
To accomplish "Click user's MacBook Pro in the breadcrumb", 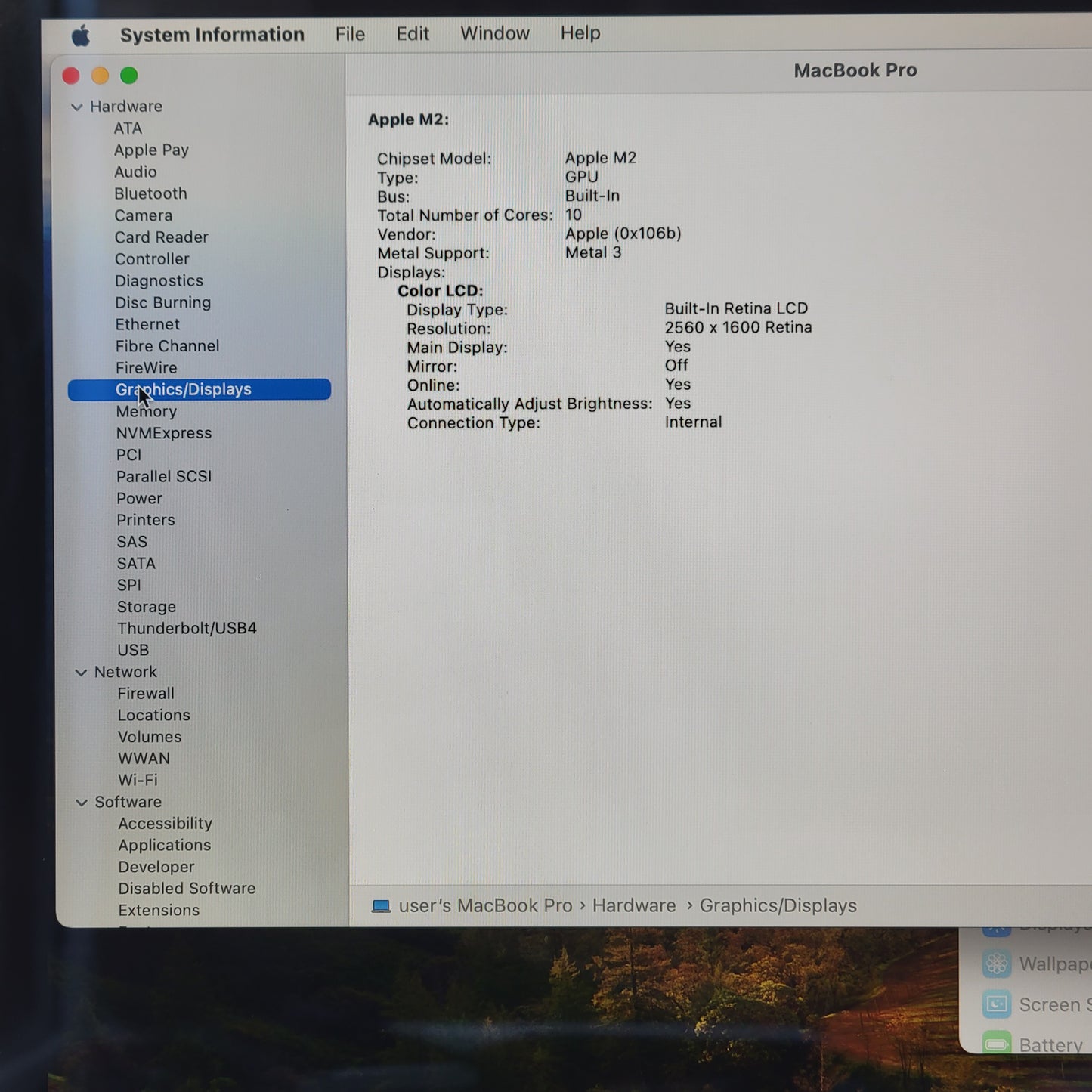I will point(485,905).
